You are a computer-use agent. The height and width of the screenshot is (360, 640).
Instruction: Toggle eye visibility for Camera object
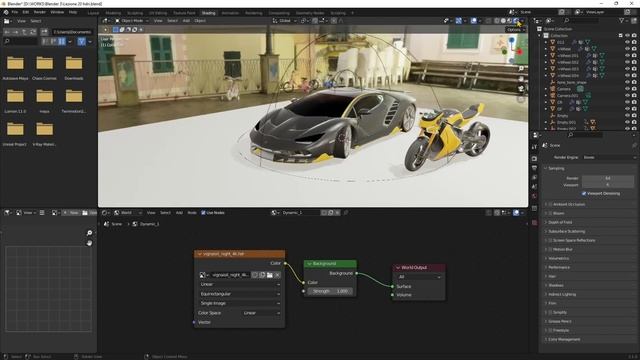click(628, 89)
